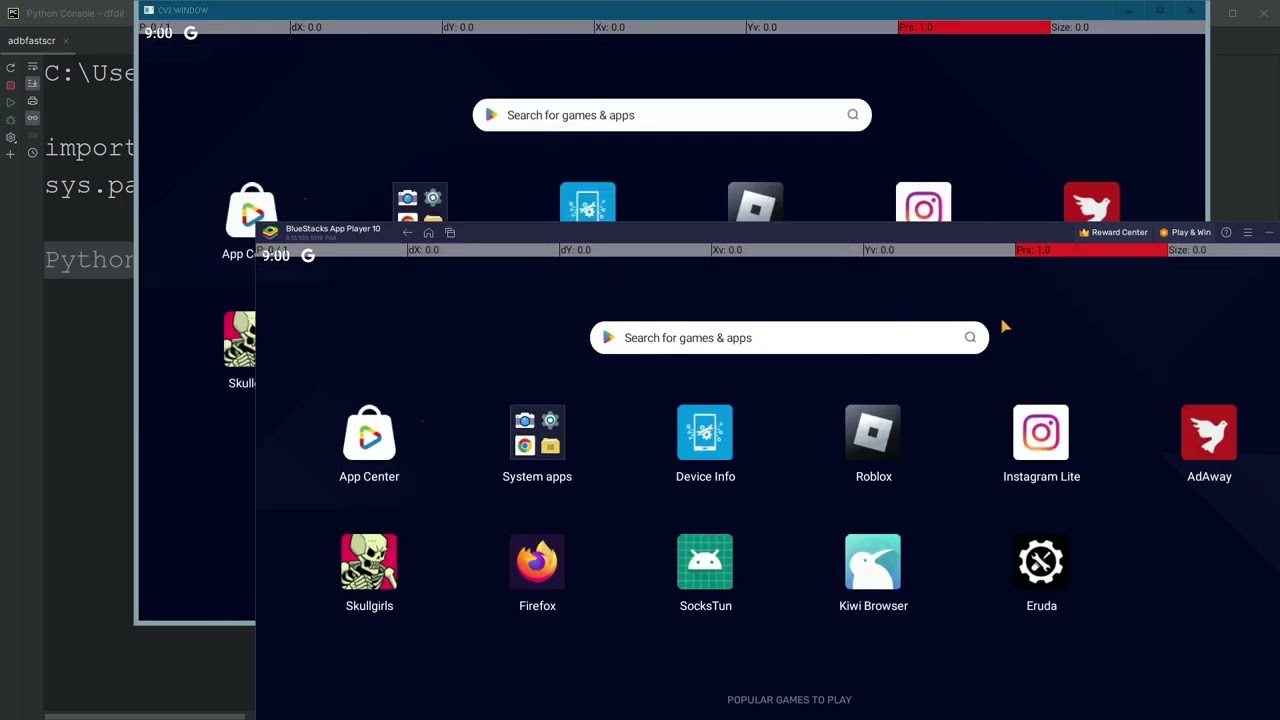
Task: Open App Center in the BlueStacks window
Action: tap(369, 445)
